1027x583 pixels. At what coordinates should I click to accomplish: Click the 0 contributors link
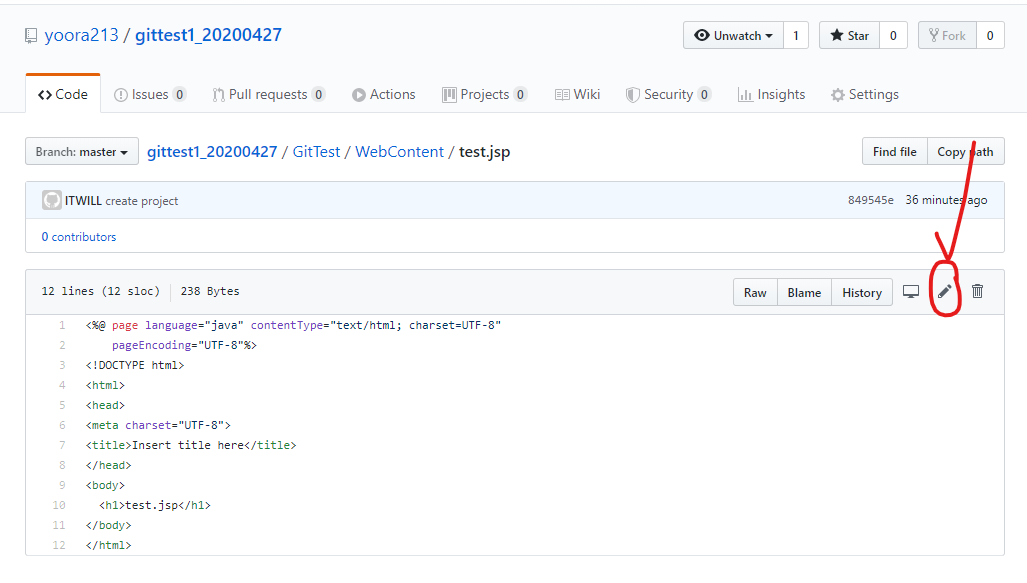(79, 236)
